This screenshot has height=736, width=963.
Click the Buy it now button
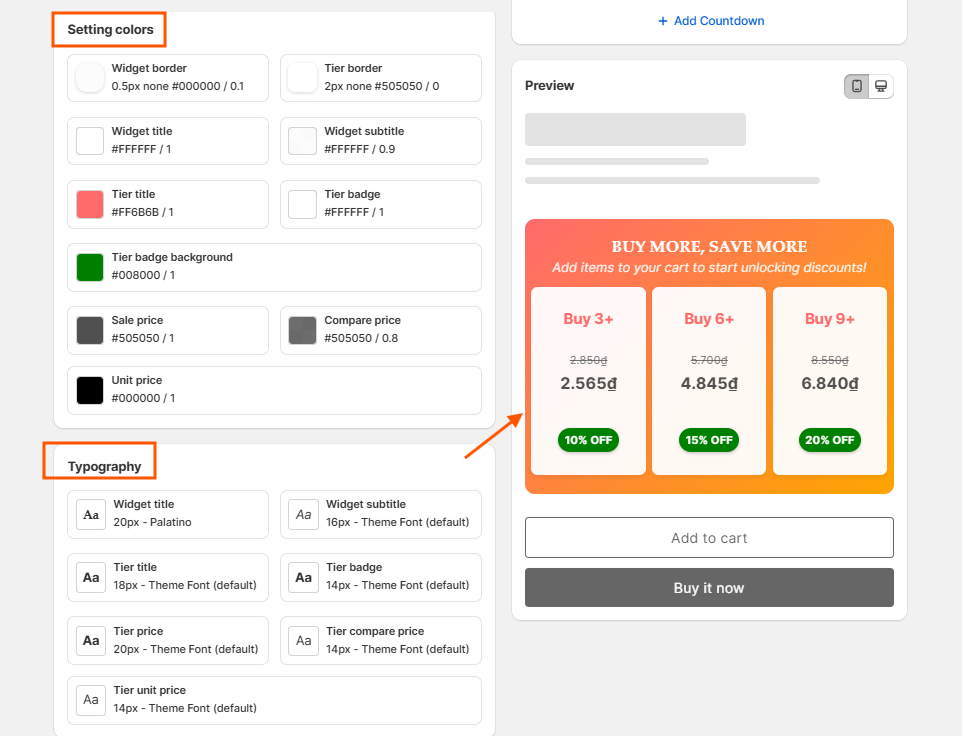point(709,587)
